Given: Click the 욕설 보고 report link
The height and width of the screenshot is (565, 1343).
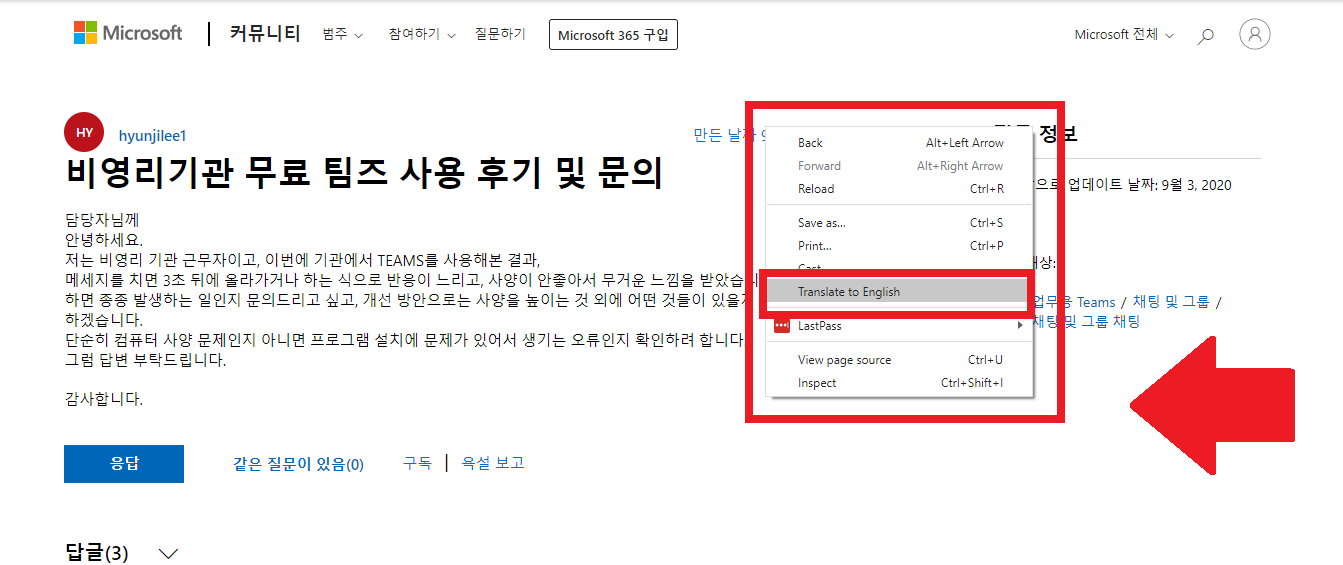Looking at the screenshot, I should pyautogui.click(x=493, y=463).
